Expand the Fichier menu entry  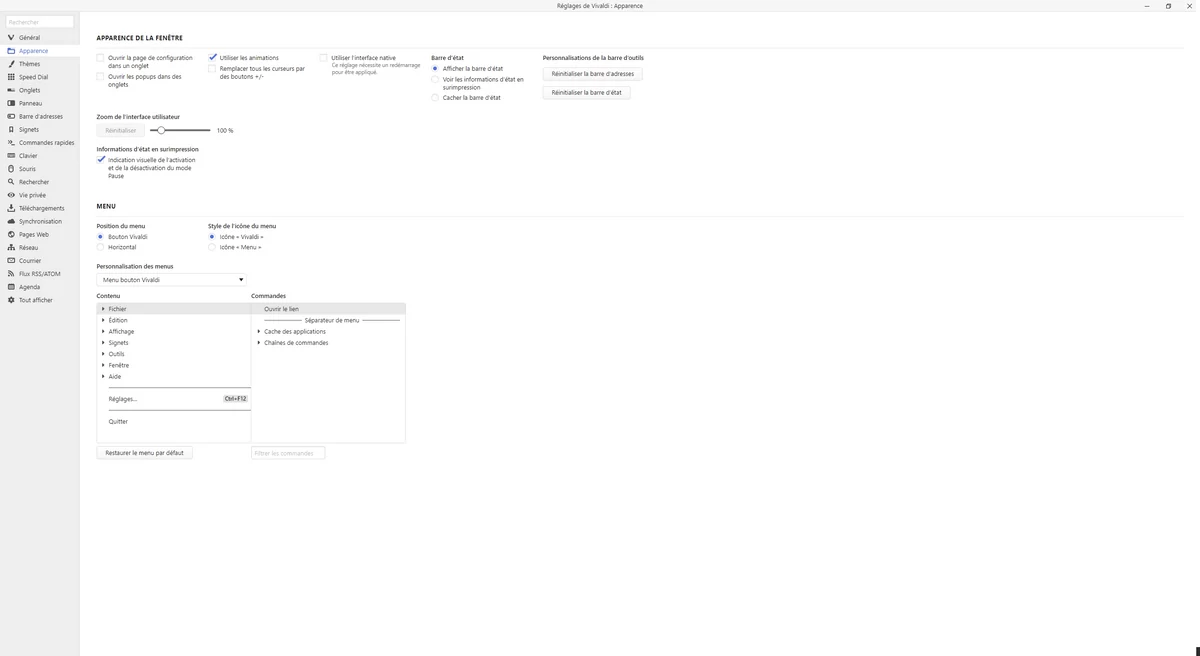(103, 309)
